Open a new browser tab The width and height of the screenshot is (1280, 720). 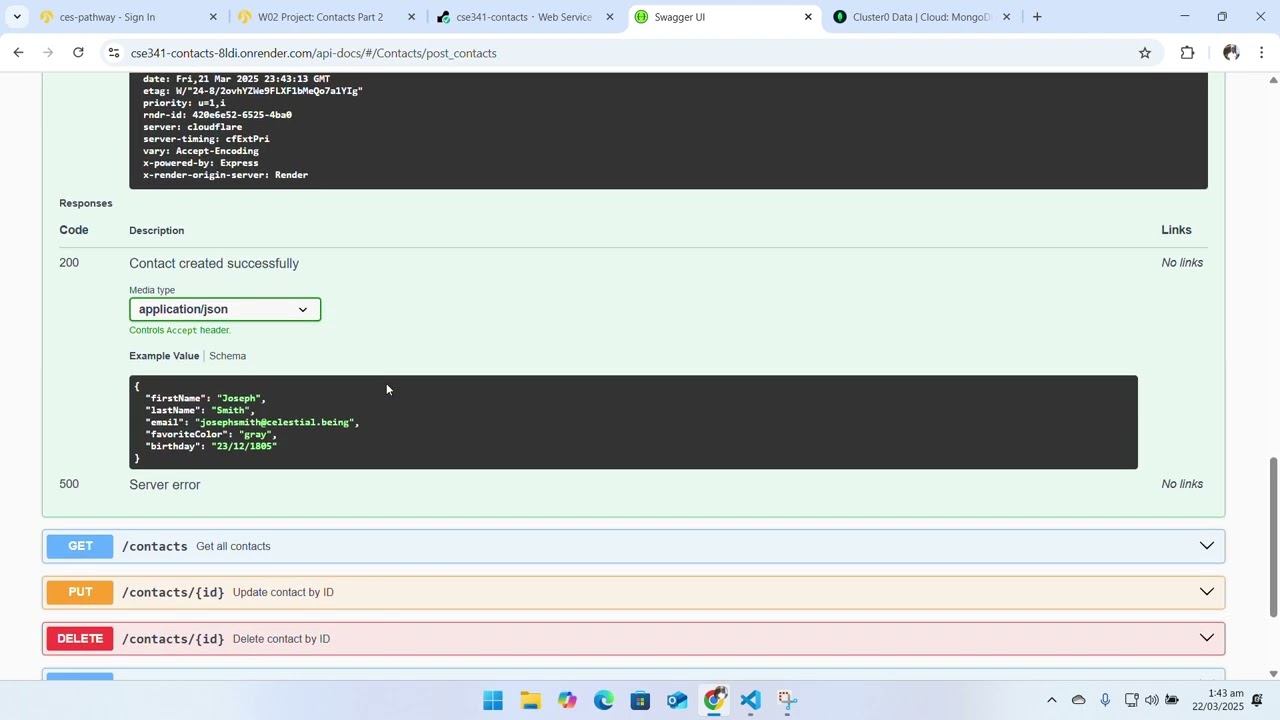tap(1037, 17)
